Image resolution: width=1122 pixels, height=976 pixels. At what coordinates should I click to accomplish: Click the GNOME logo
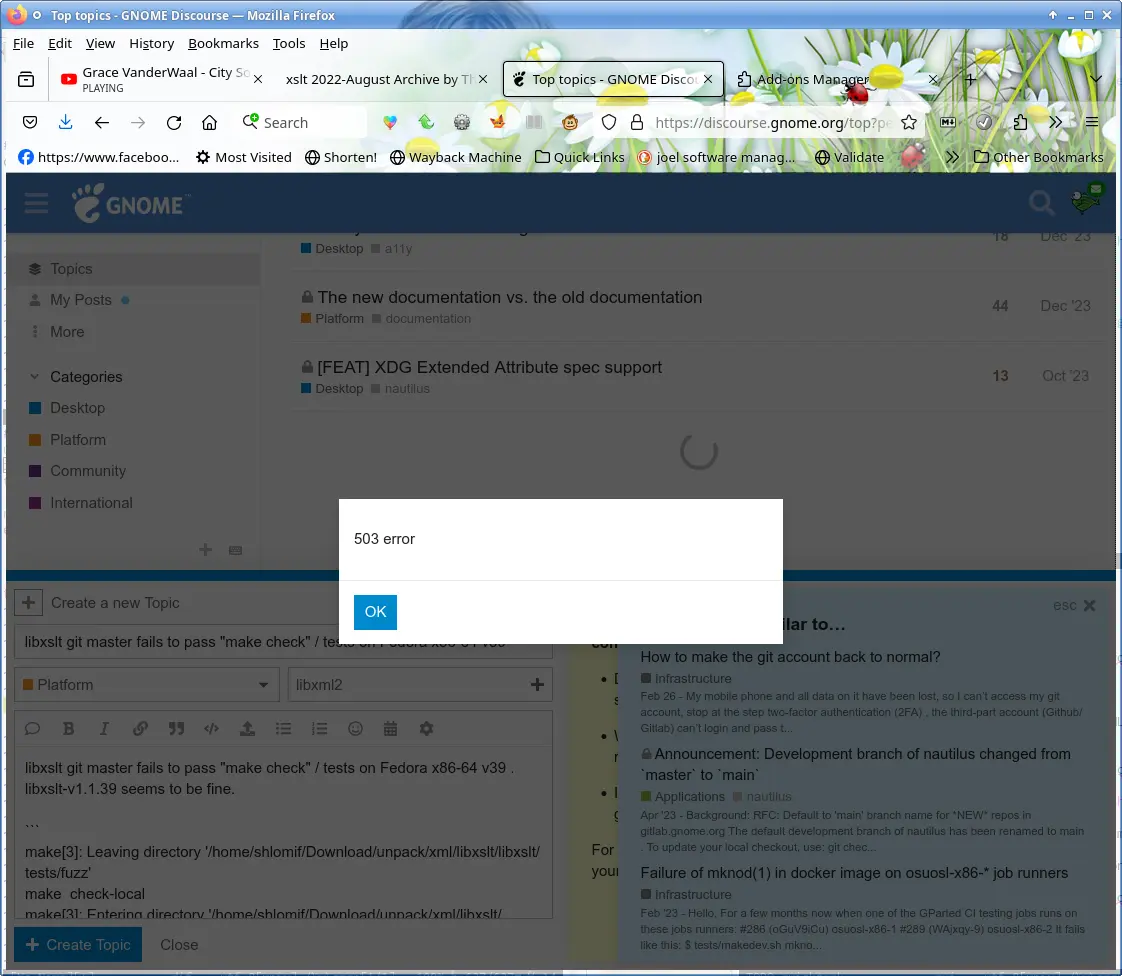131,203
